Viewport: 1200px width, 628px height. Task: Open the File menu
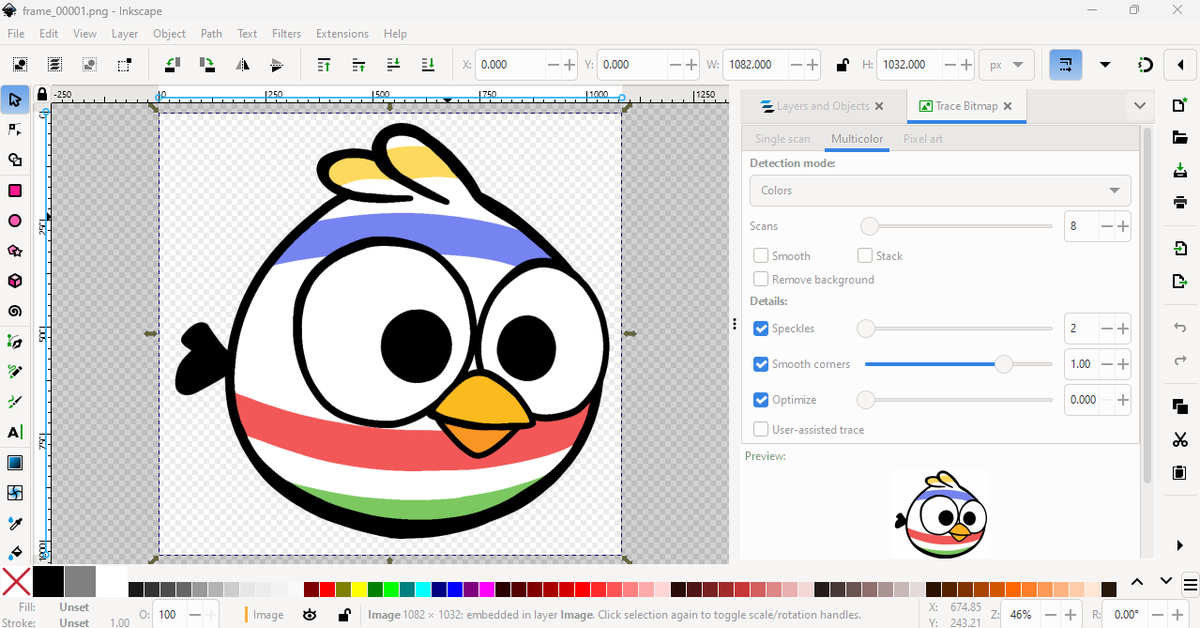tap(16, 33)
